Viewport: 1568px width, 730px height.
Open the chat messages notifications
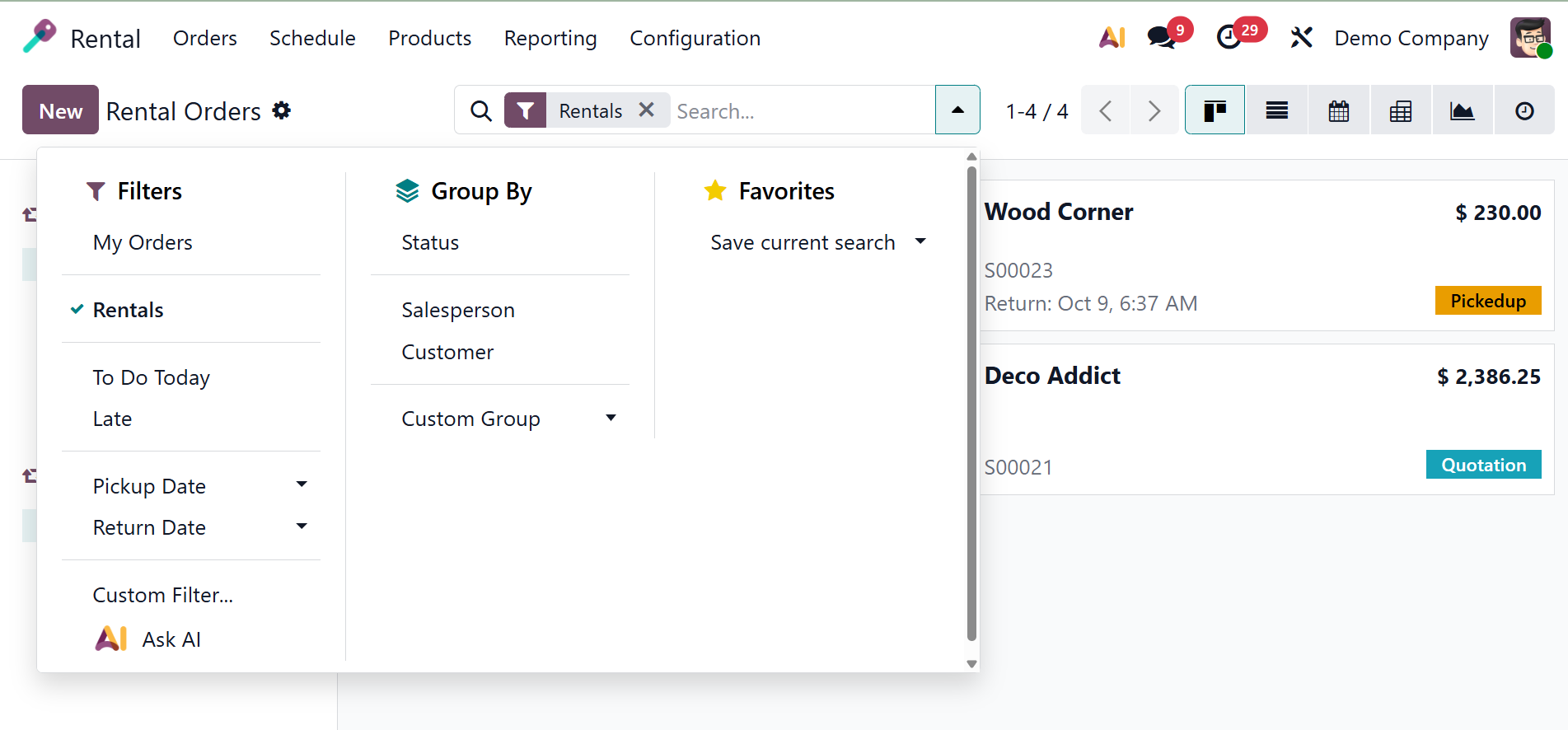(x=1162, y=37)
